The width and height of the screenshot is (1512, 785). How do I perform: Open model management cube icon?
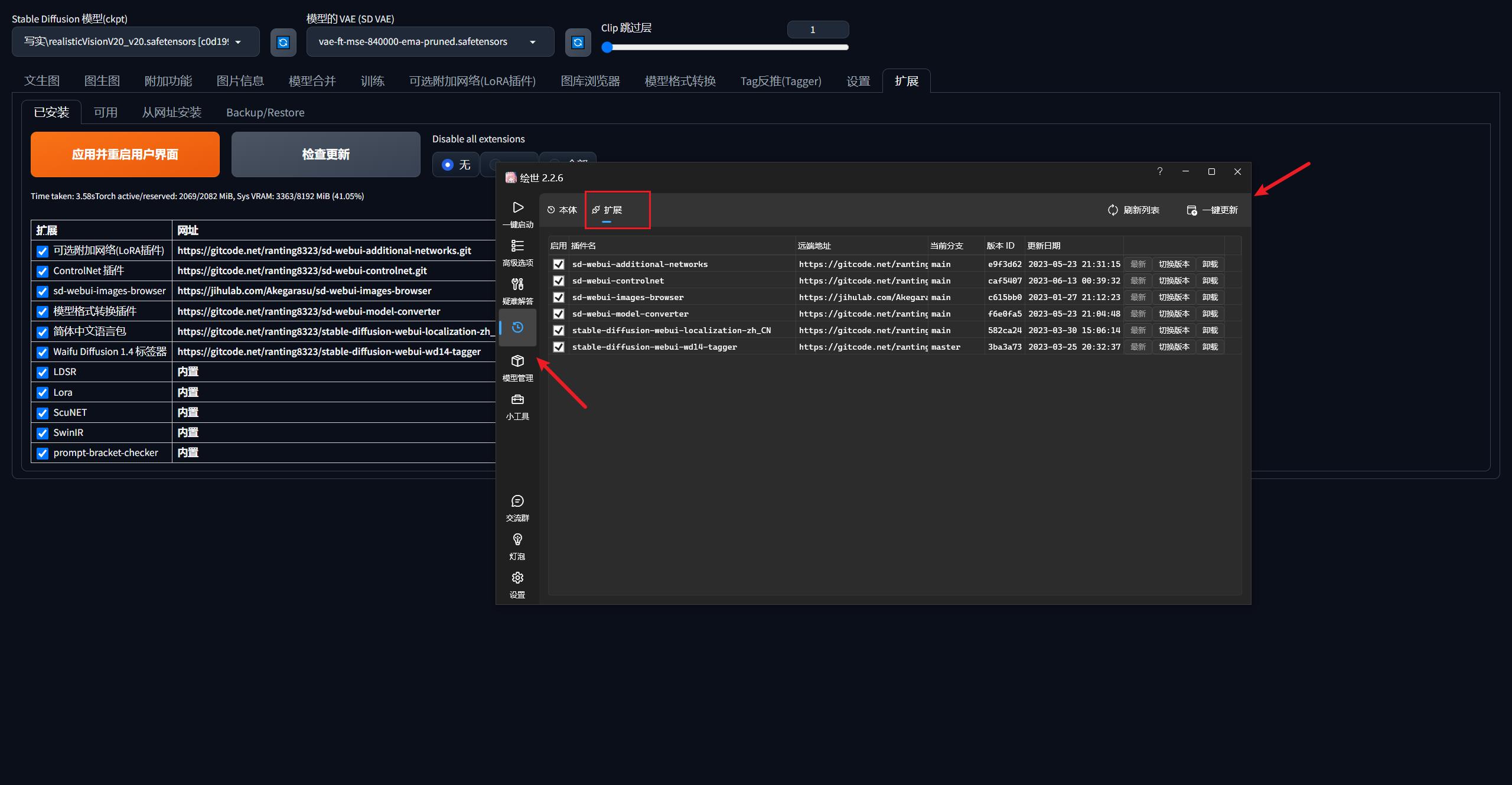coord(517,361)
